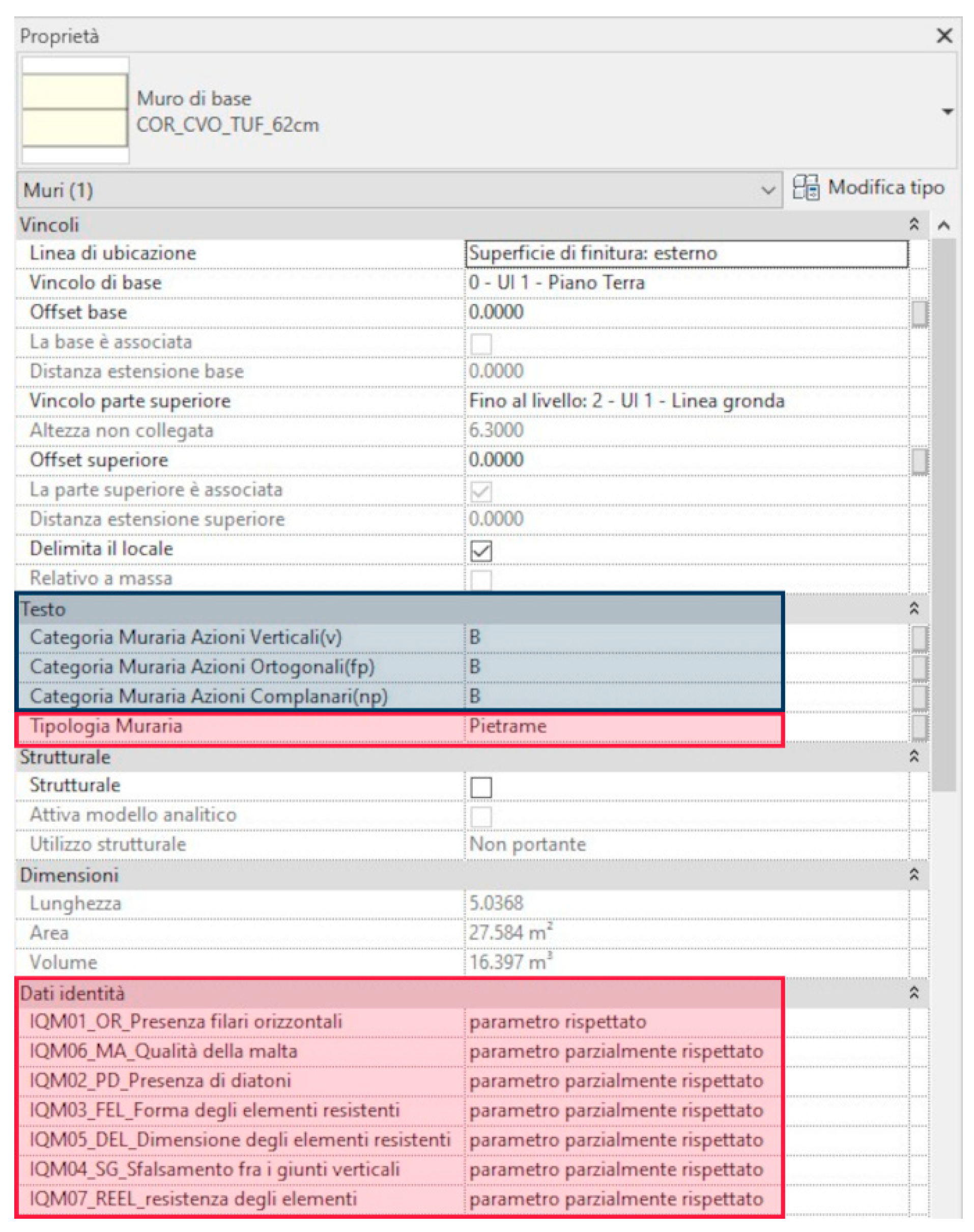Screen dimensions: 974x1232
Task: Click the scrollbar up arrow
Action: coord(944,226)
